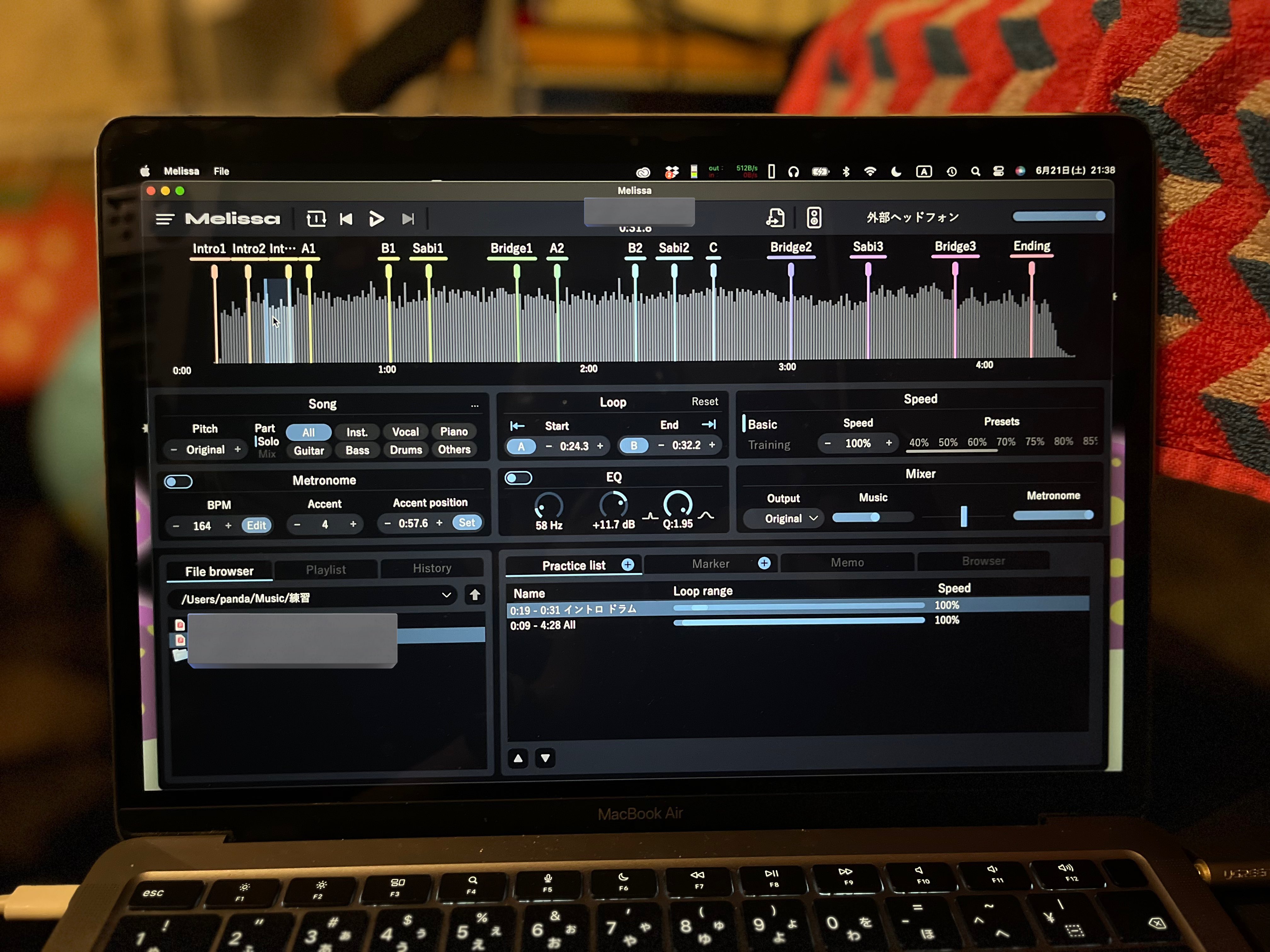
Task: Click the 58 Hz frequency knob
Action: (x=548, y=506)
